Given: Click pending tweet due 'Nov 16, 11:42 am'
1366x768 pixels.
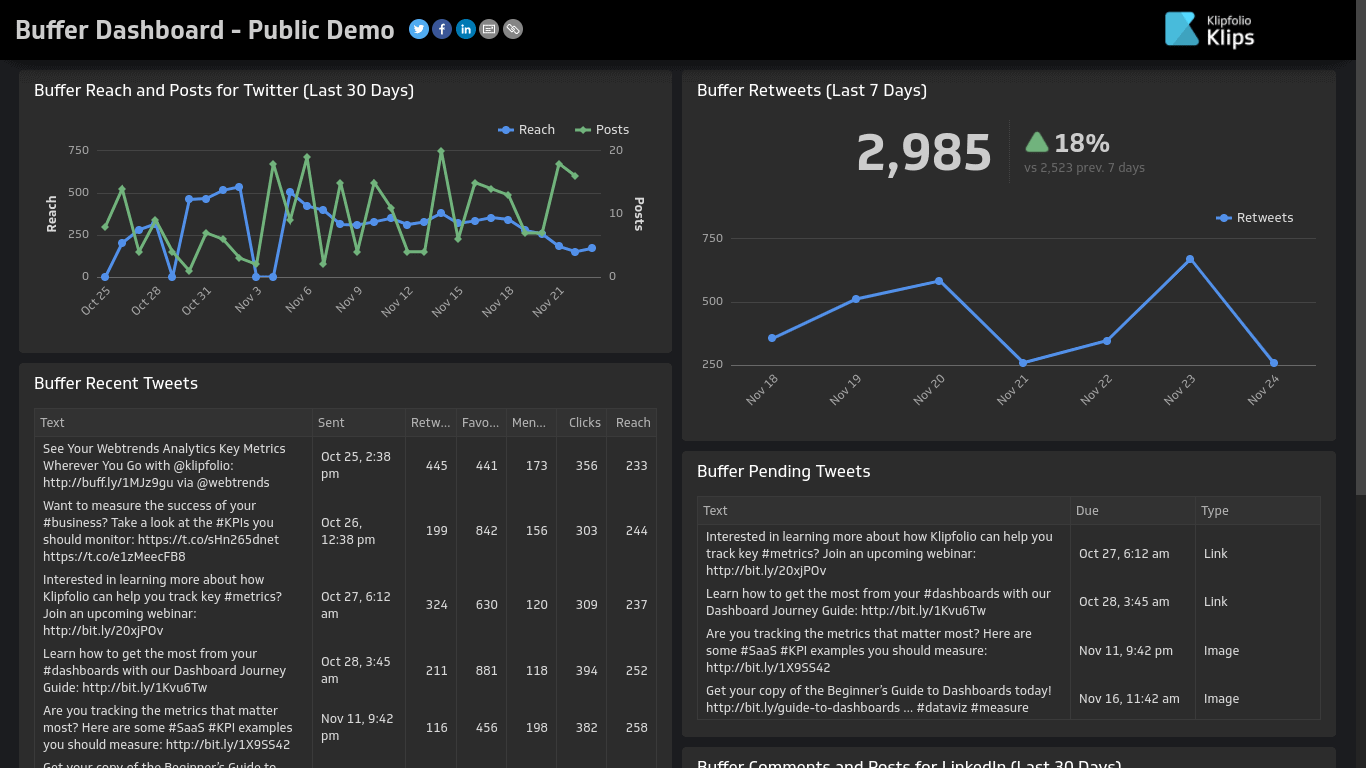Looking at the screenshot, I should point(1129,699).
